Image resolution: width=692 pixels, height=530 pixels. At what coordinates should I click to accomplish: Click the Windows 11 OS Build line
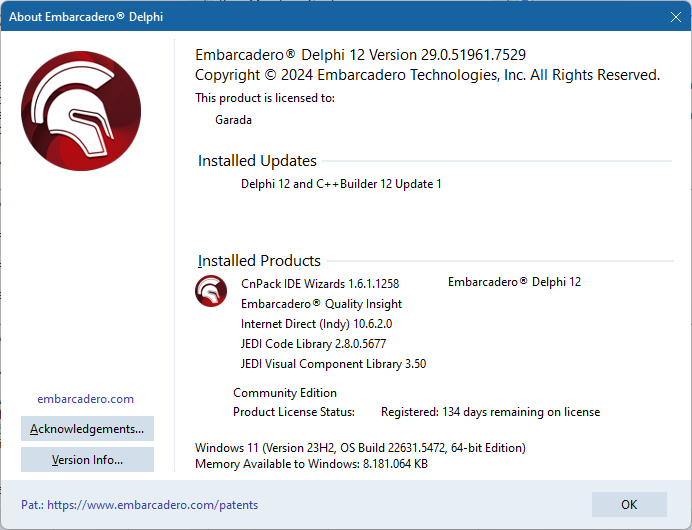point(360,448)
